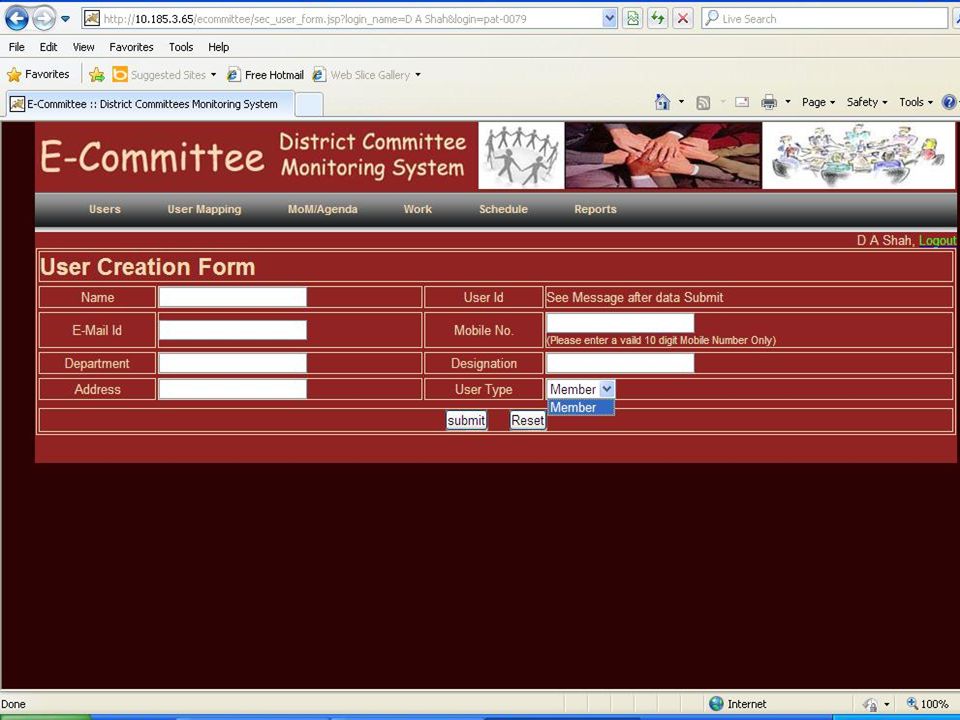
Task: Open the Reports navigation menu
Action: pyautogui.click(x=595, y=209)
